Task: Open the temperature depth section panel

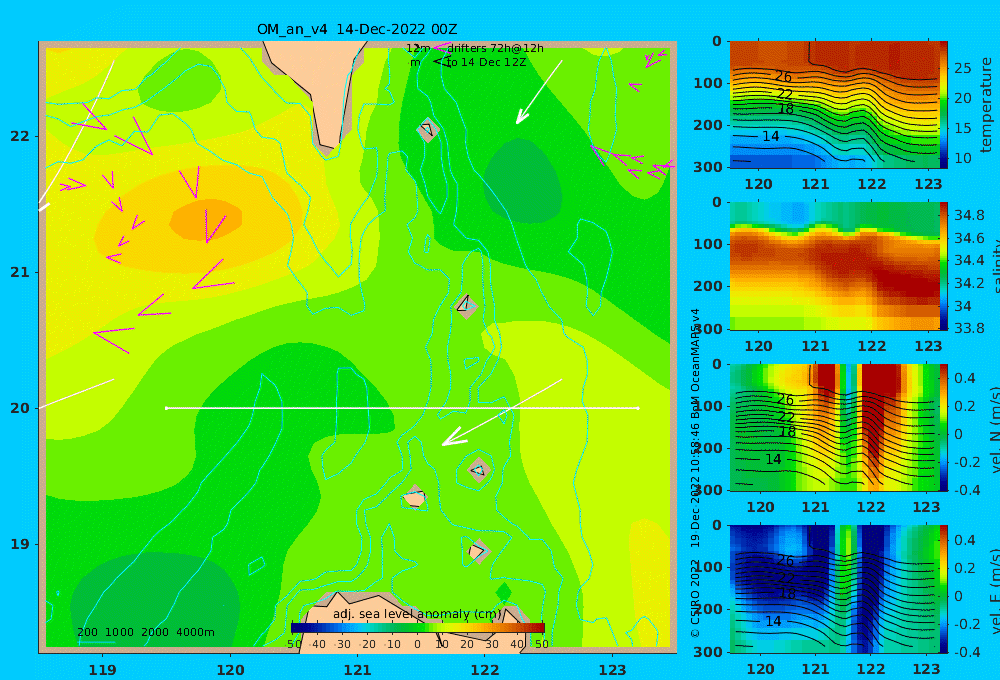Action: (x=834, y=104)
